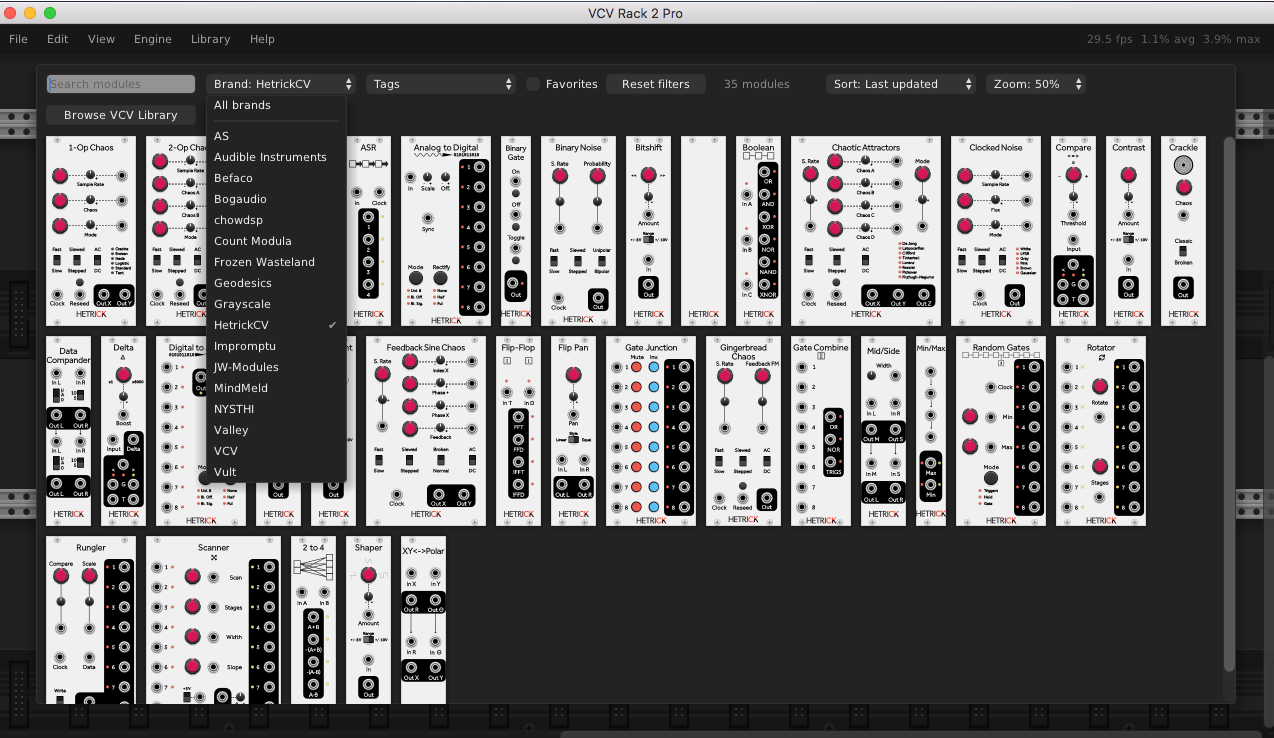Open the Library menu

210,39
